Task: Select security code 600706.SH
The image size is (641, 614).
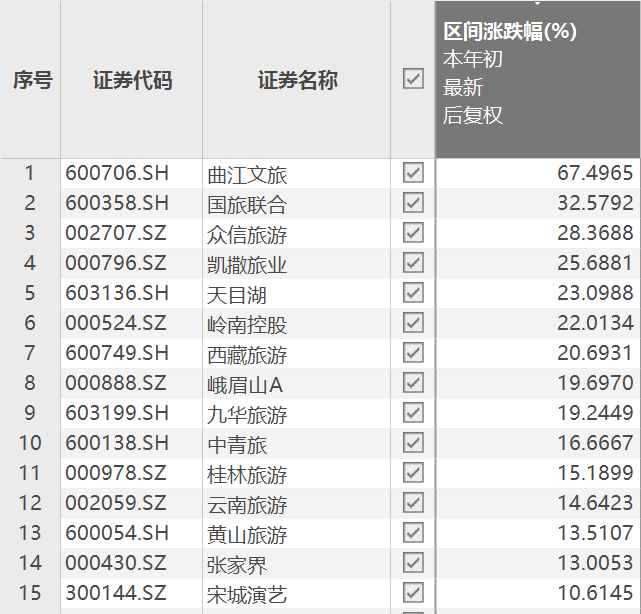Action: pyautogui.click(x=117, y=173)
